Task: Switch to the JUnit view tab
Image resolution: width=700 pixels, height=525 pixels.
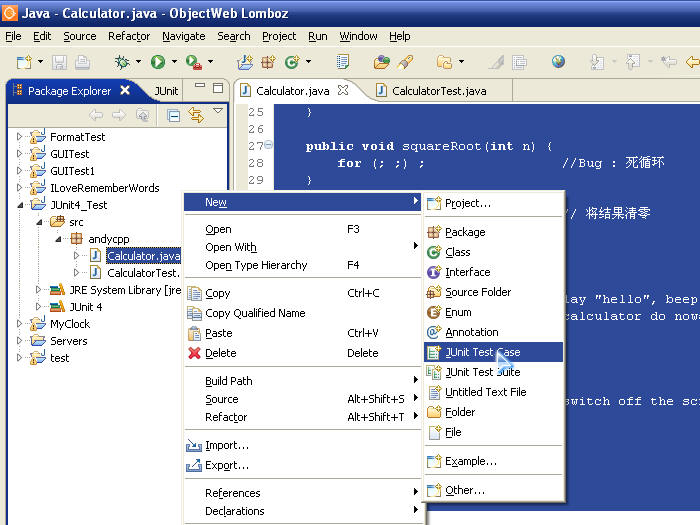Action: tap(166, 91)
